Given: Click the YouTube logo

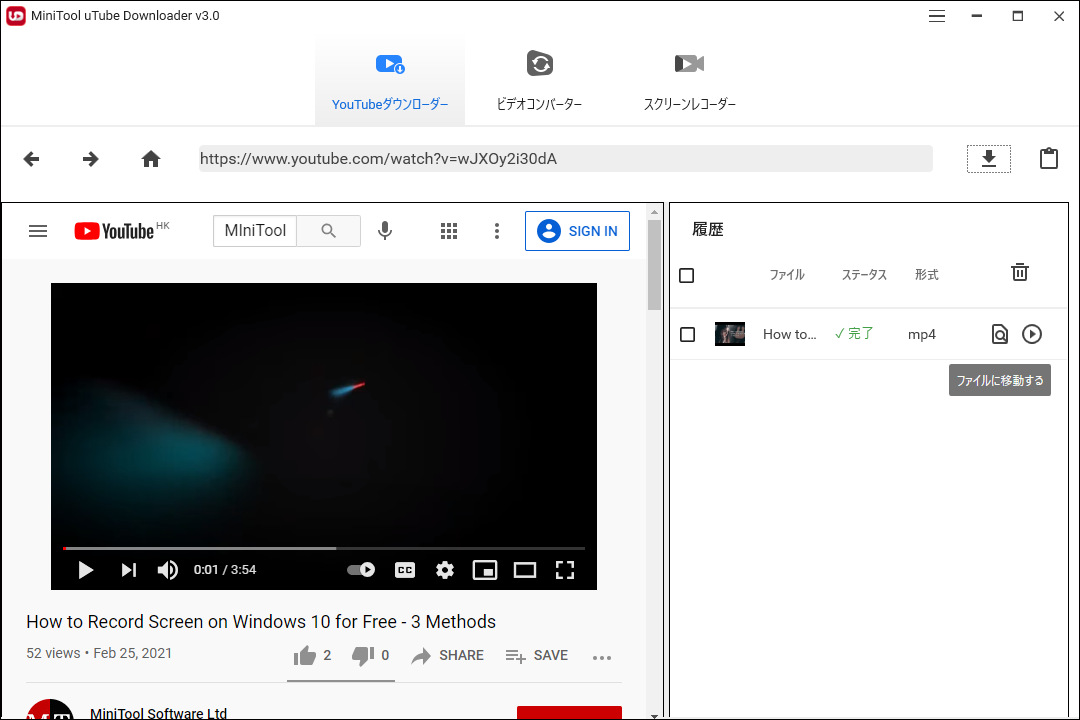Looking at the screenshot, I should coord(114,231).
